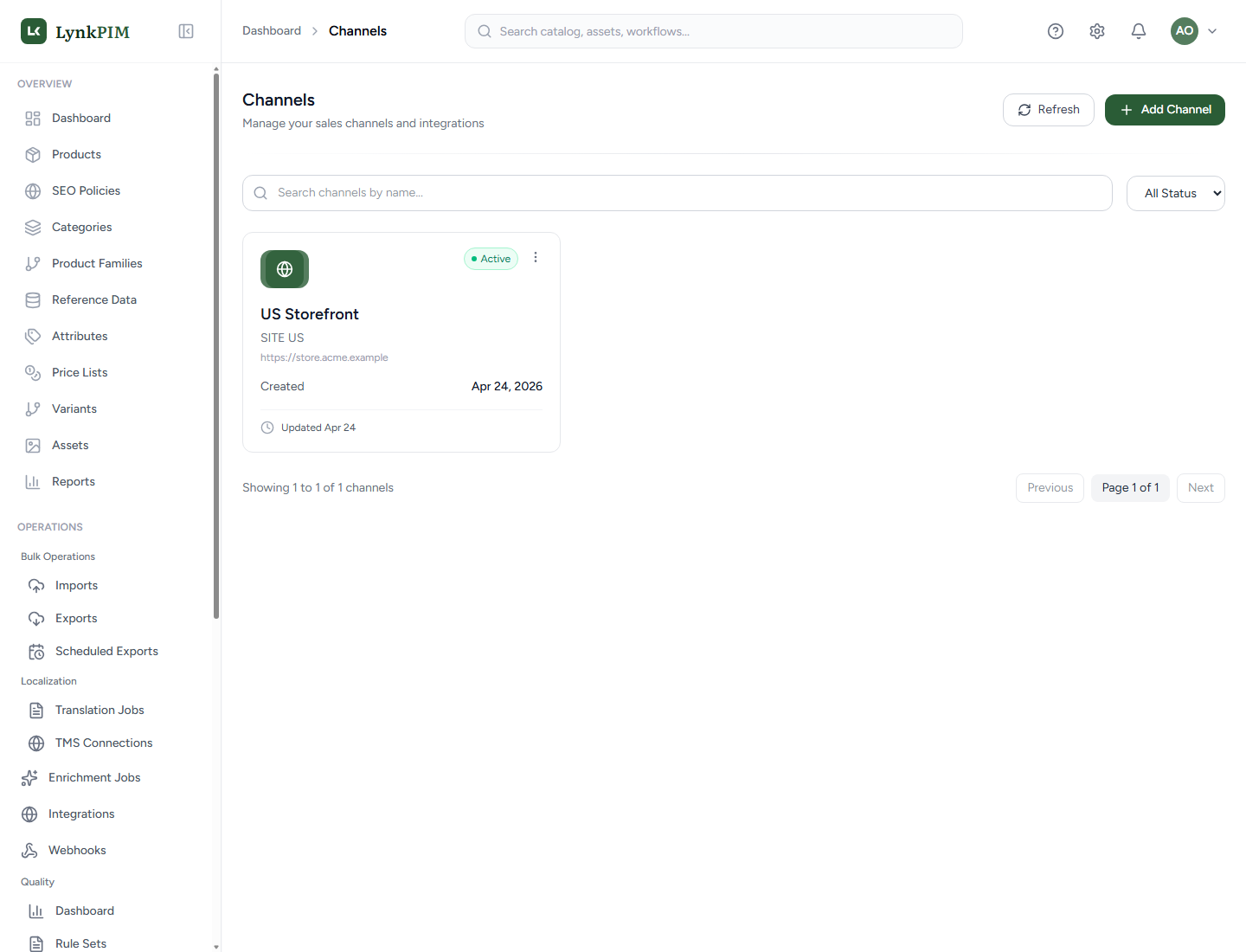Click the Webhooks icon in sidebar
The image size is (1246, 952).
click(29, 851)
